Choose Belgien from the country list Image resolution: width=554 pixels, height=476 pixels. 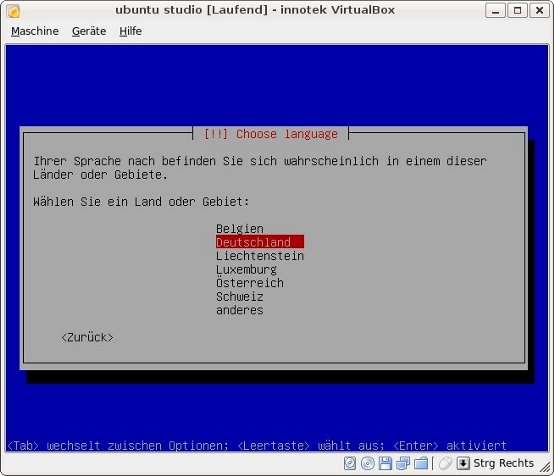click(x=240, y=229)
